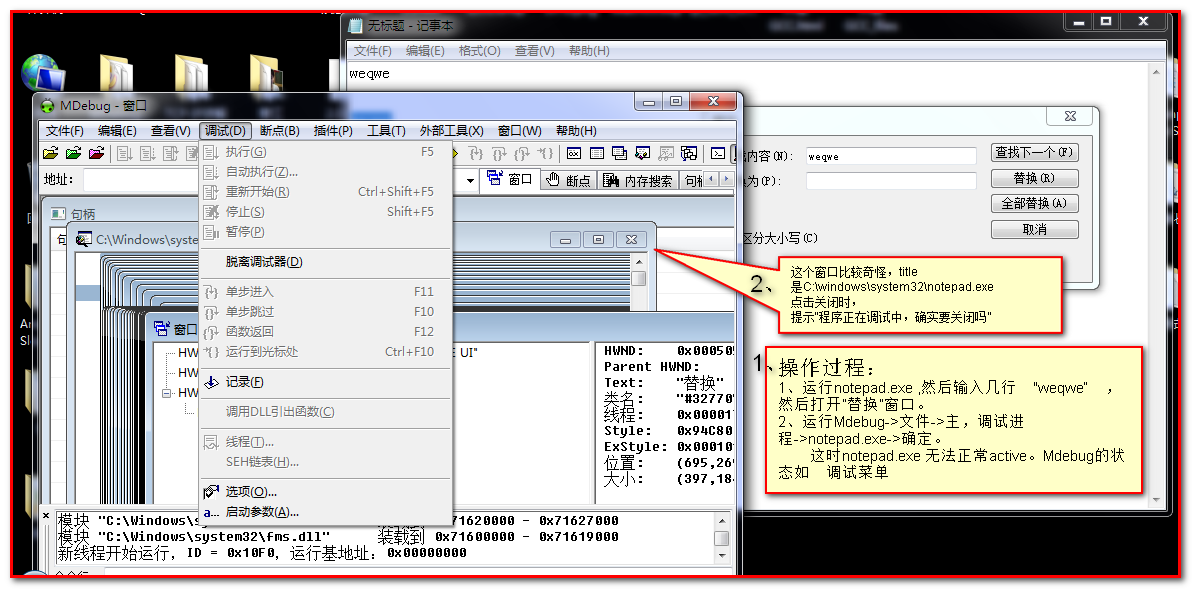
Task: Click the Function Return braces toolbar icon
Action: [521, 153]
